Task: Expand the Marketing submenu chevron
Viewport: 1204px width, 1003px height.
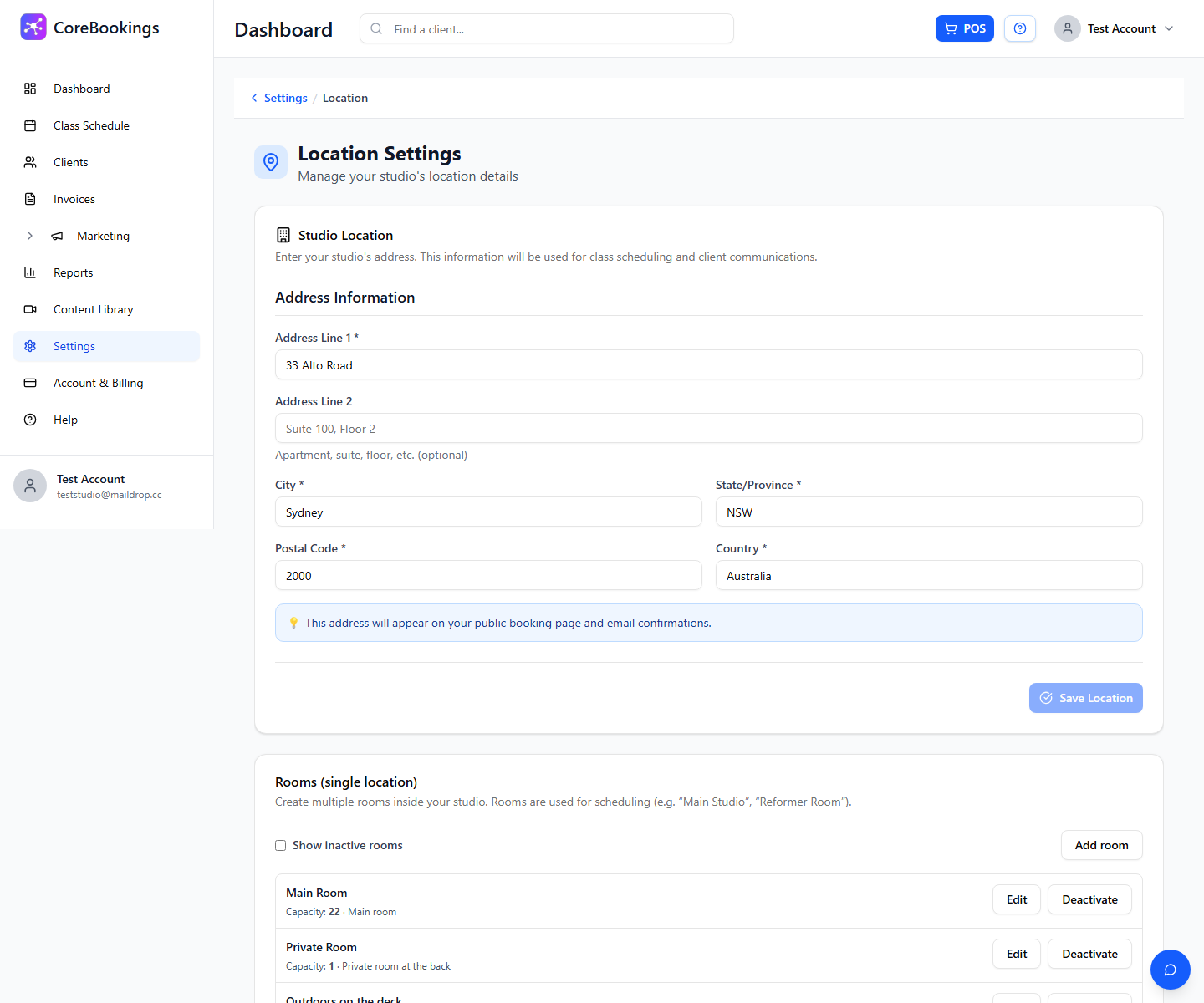Action: tap(30, 236)
